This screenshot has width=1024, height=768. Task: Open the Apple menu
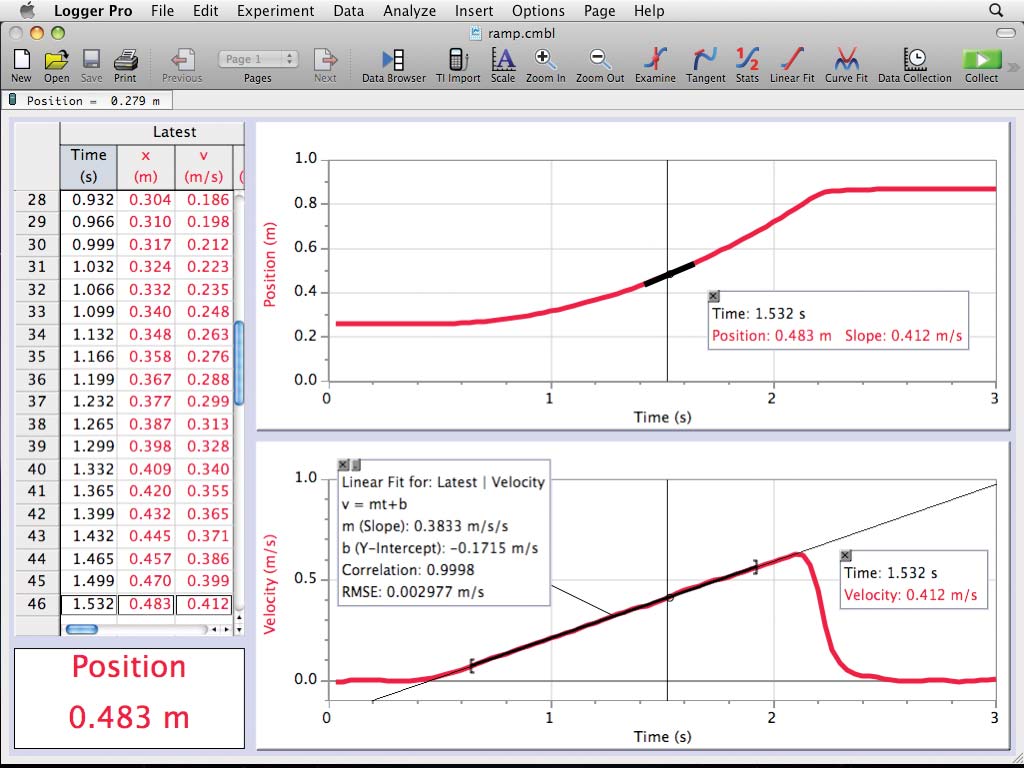pos(27,10)
